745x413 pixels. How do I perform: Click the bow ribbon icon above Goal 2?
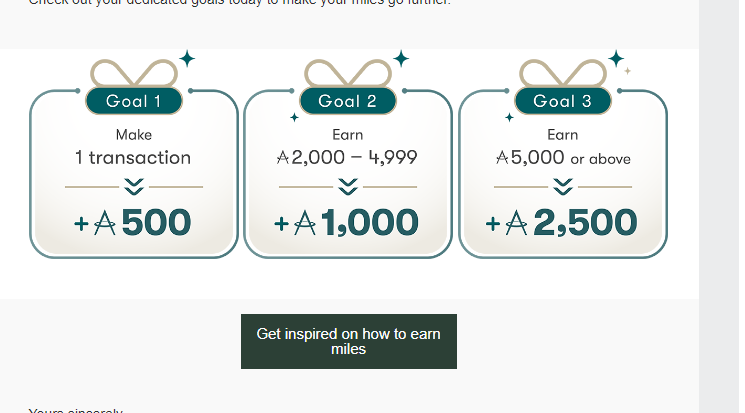pos(347,73)
